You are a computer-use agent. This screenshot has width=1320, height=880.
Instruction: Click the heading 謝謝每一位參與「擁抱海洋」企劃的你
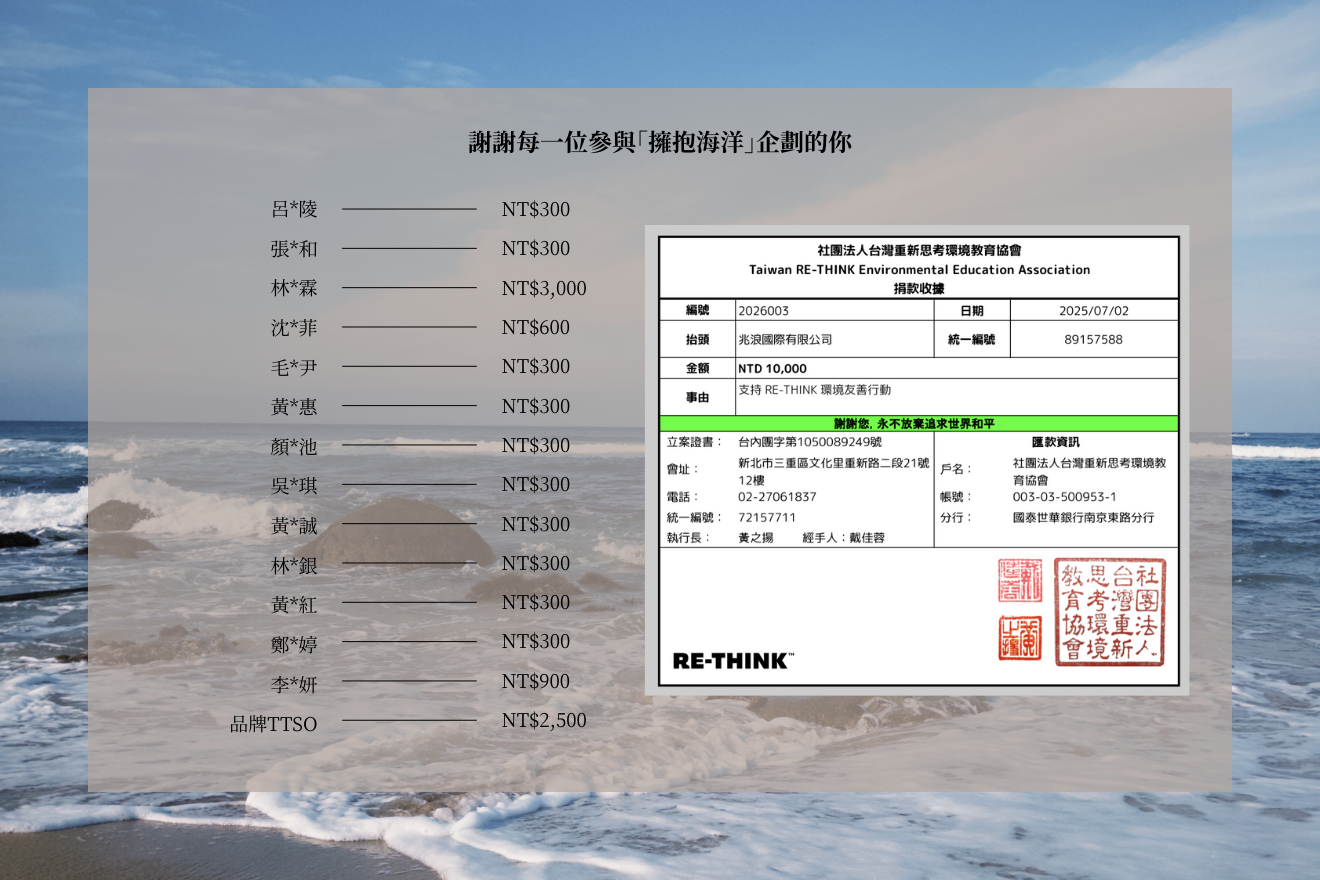pyautogui.click(x=660, y=142)
